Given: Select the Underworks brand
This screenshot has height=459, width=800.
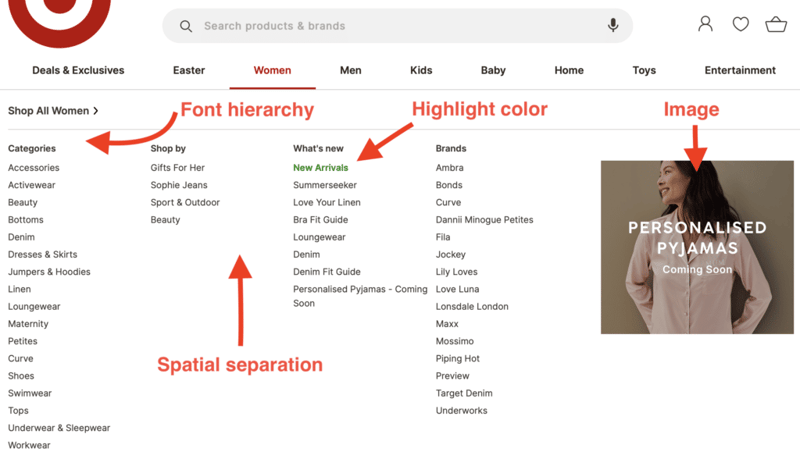Looking at the screenshot, I should [x=461, y=411].
